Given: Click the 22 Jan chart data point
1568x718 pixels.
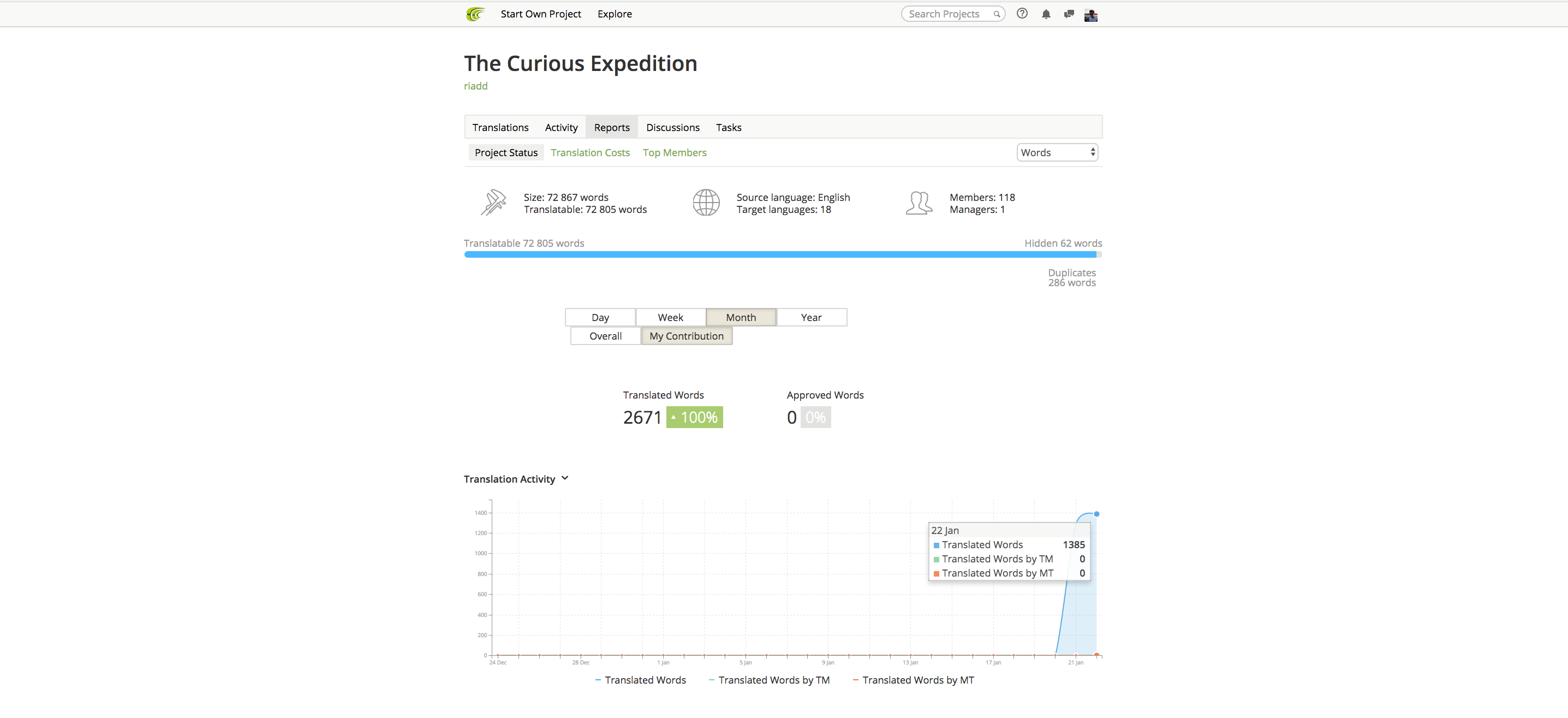Looking at the screenshot, I should (x=1096, y=514).
